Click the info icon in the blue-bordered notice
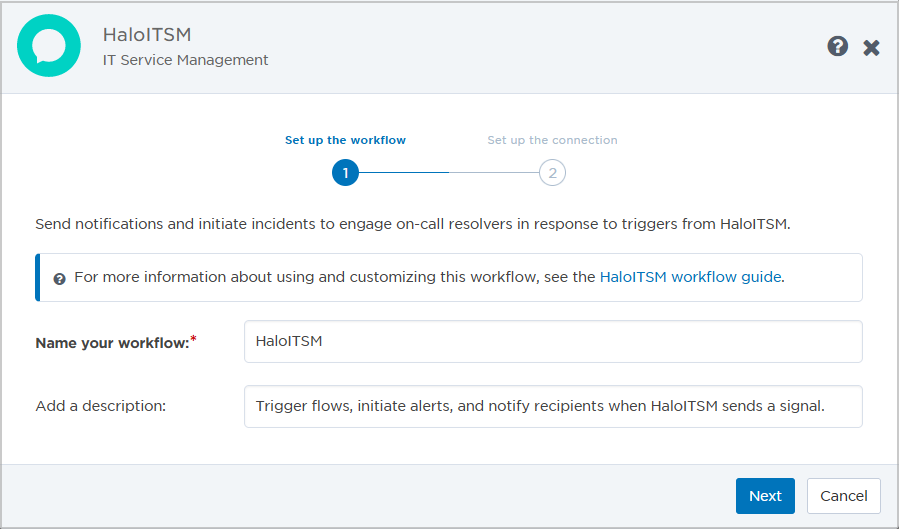The image size is (899, 529). coord(60,279)
